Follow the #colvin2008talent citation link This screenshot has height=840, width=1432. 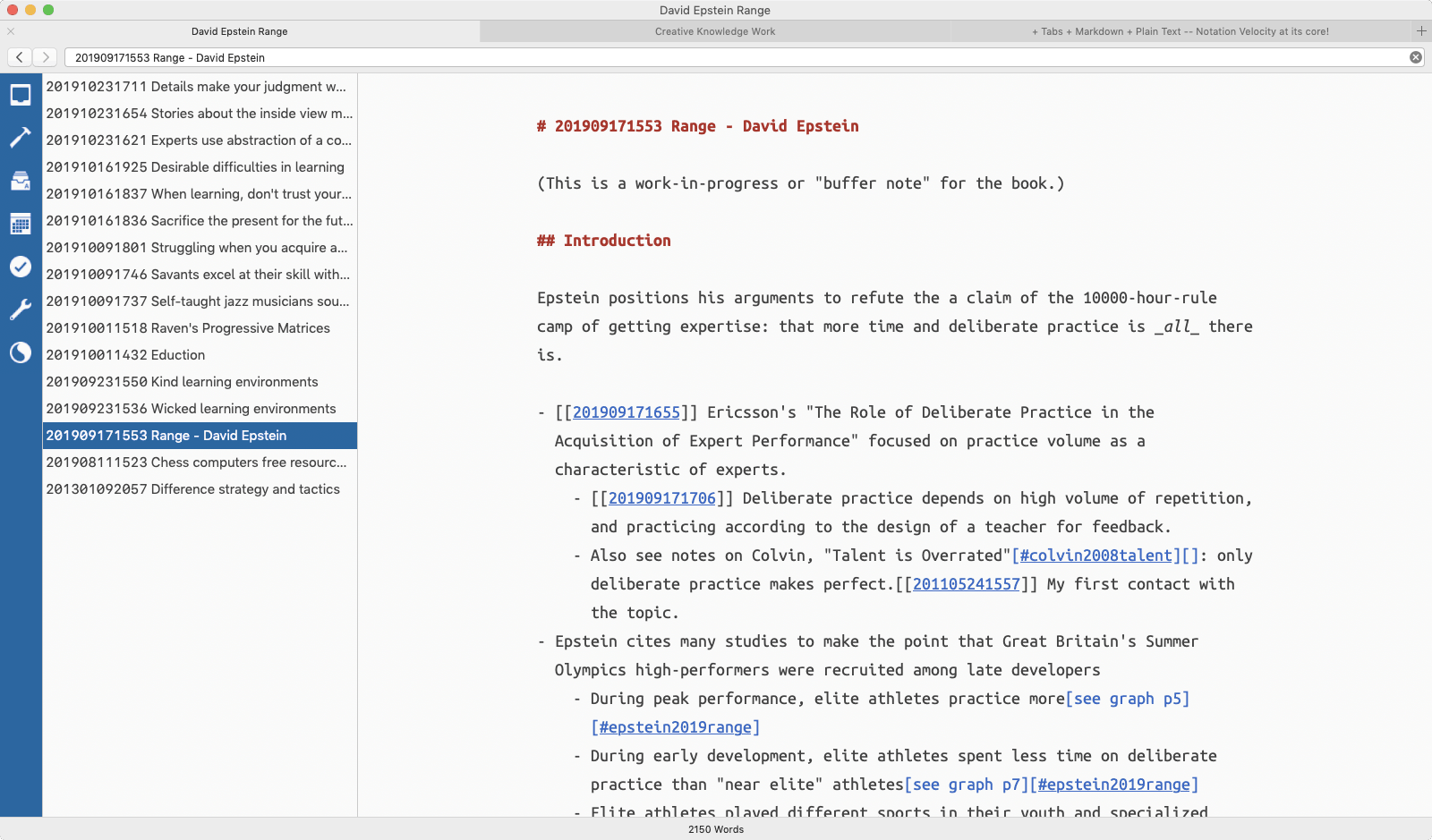pos(1095,556)
